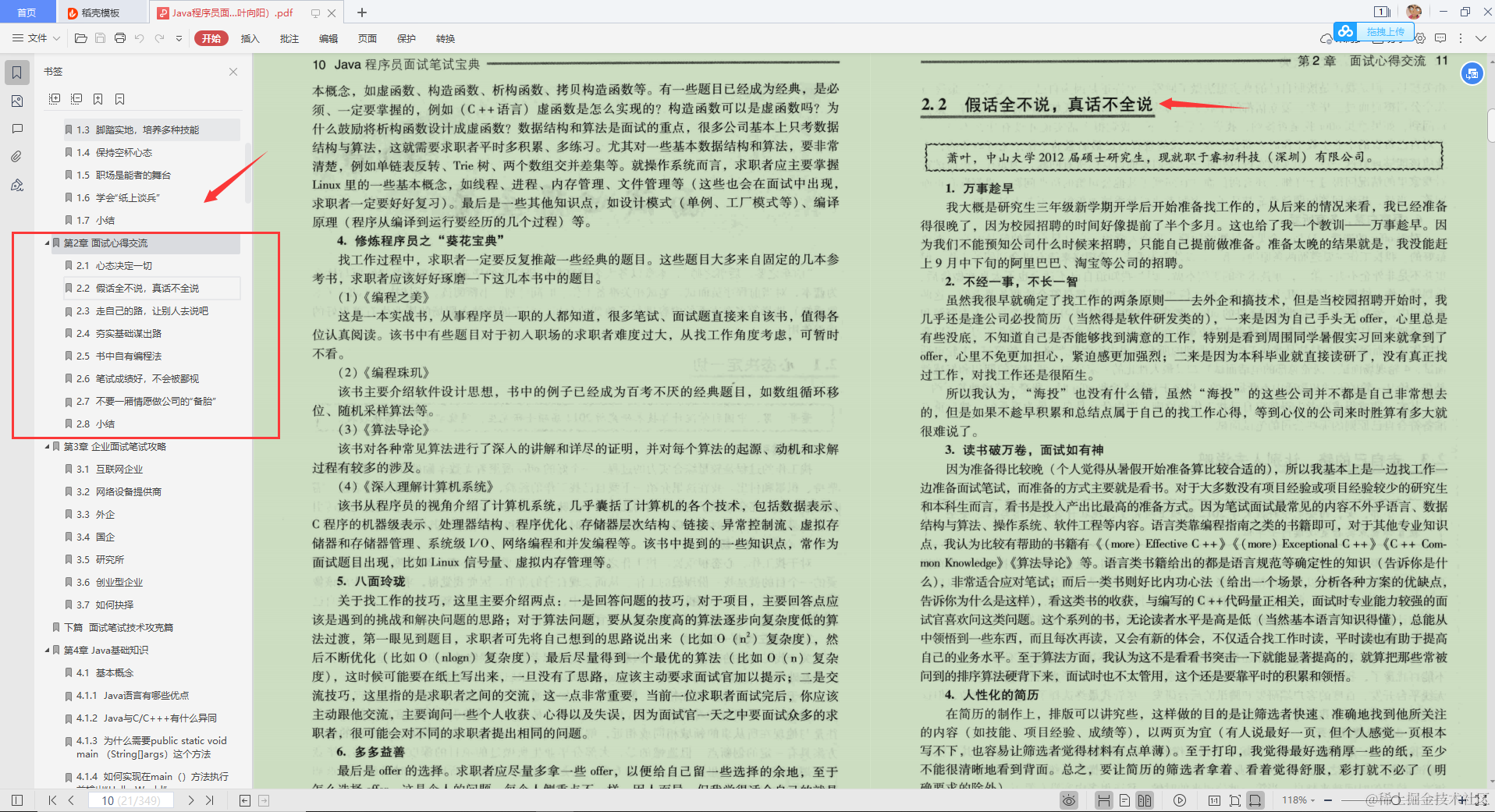1495x812 pixels.
Task: Open the 文件 menu
Action: click(x=36, y=37)
